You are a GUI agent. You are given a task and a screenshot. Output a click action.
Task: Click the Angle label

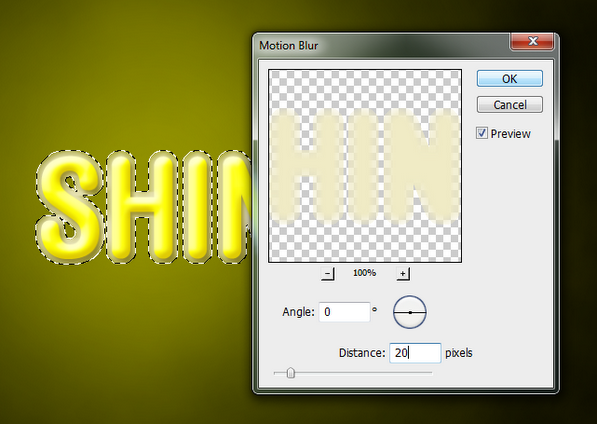coord(298,312)
